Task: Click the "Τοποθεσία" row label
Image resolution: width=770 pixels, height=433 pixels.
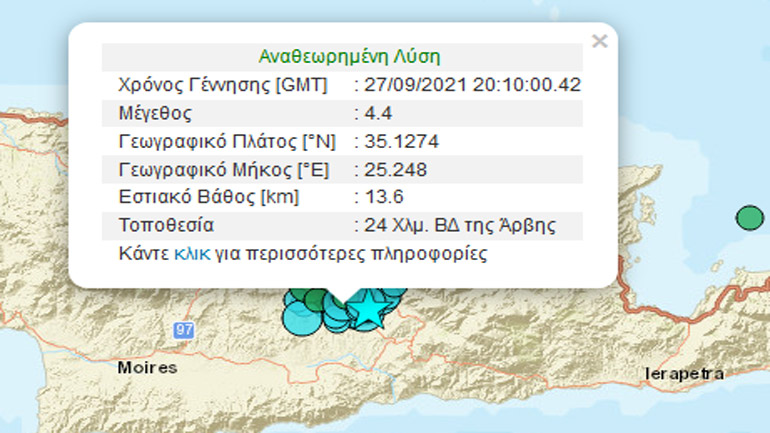Action: tap(165, 225)
